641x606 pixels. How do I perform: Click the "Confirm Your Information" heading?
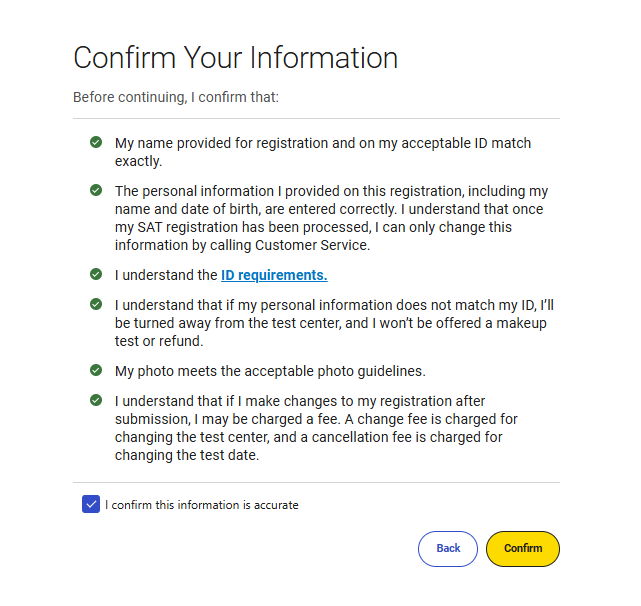(x=236, y=57)
